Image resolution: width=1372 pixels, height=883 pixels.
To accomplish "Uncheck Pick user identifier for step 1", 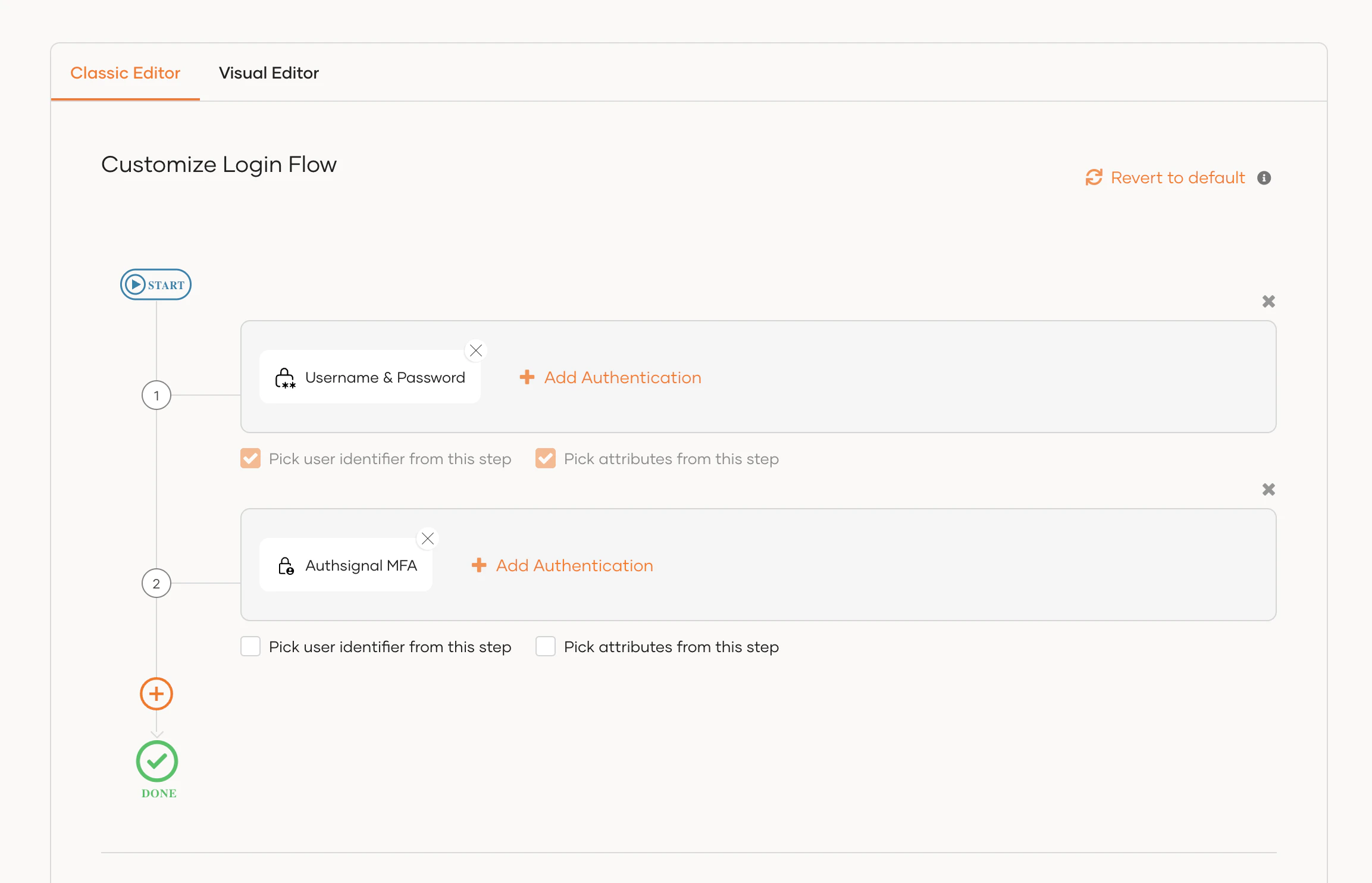I will pyautogui.click(x=250, y=458).
